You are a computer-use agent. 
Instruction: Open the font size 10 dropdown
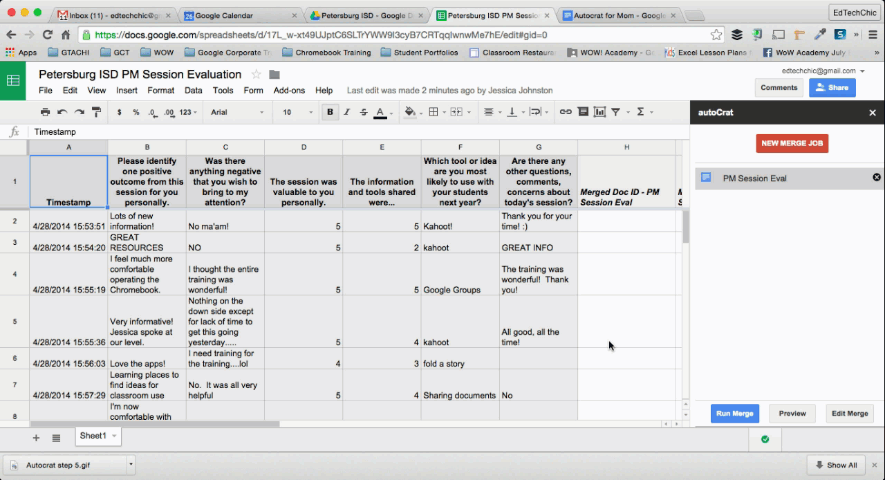click(x=297, y=112)
